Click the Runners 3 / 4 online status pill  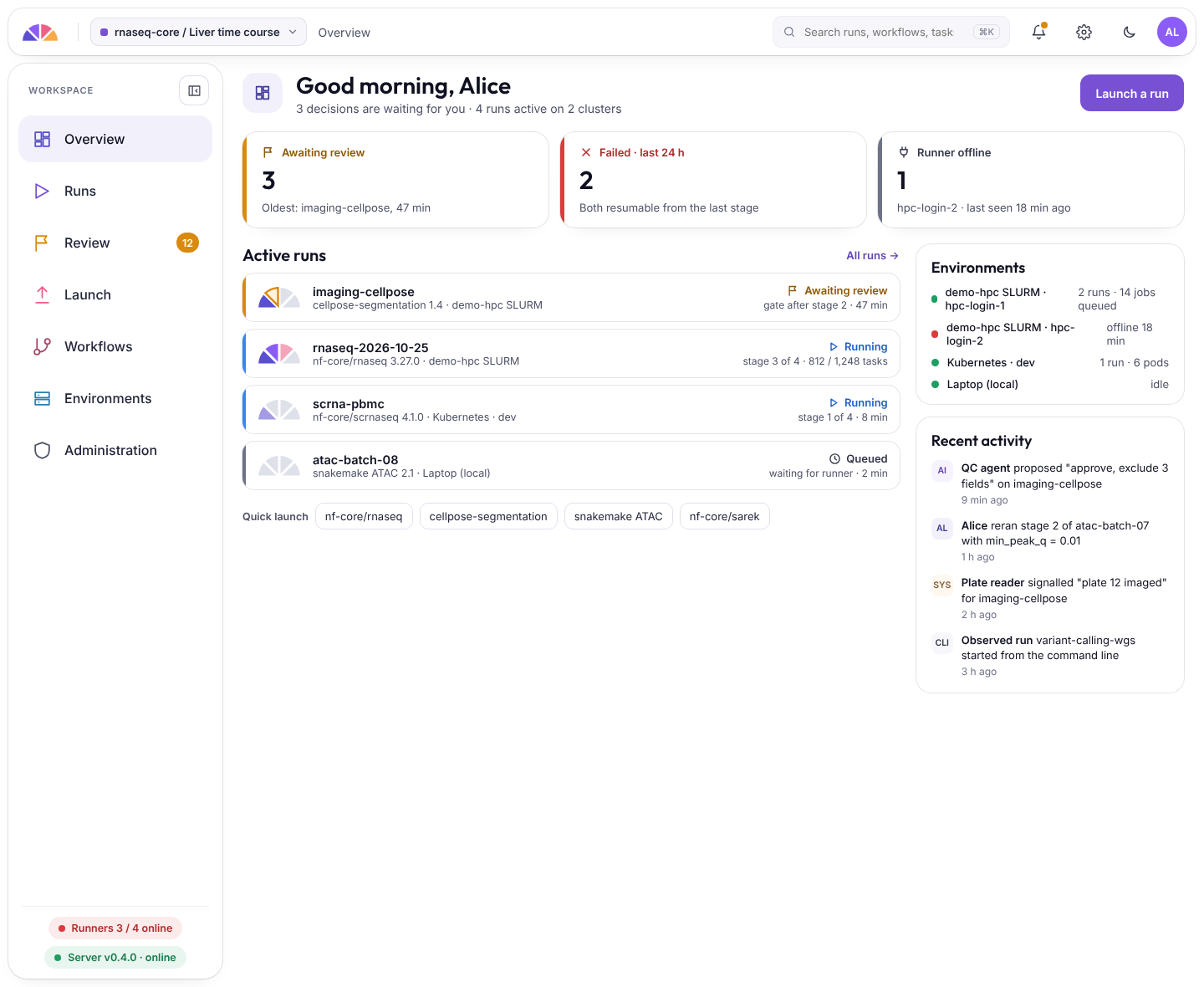(115, 928)
